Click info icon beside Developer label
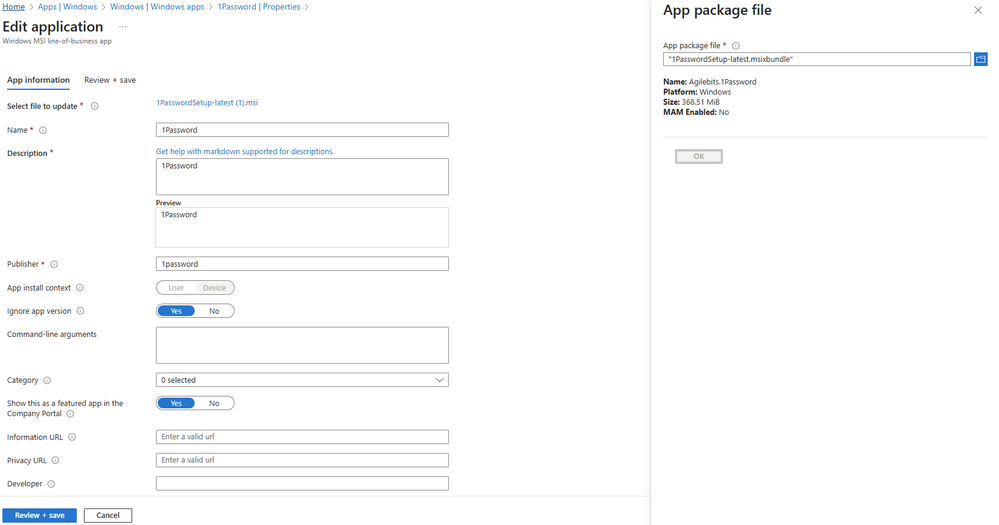Screen dimensions: 999x525 pyautogui.click(x=51, y=484)
